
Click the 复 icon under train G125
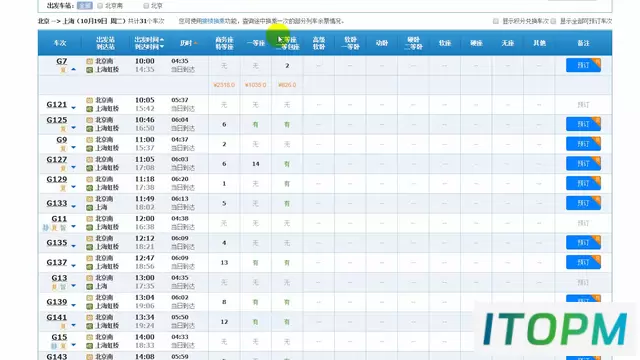(63, 129)
